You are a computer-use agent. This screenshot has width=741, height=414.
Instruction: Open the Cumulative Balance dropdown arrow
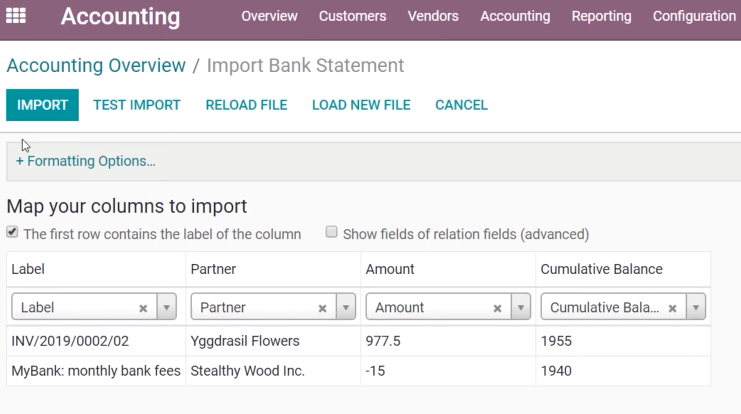[696, 307]
